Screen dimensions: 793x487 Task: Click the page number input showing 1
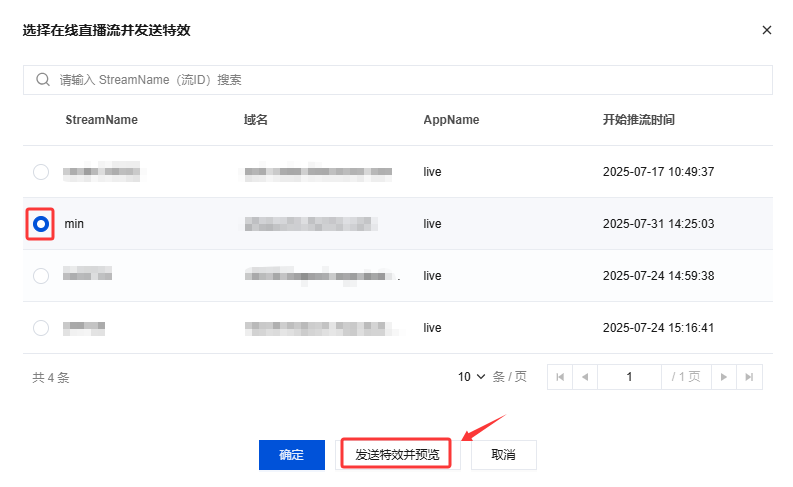pyautogui.click(x=629, y=377)
